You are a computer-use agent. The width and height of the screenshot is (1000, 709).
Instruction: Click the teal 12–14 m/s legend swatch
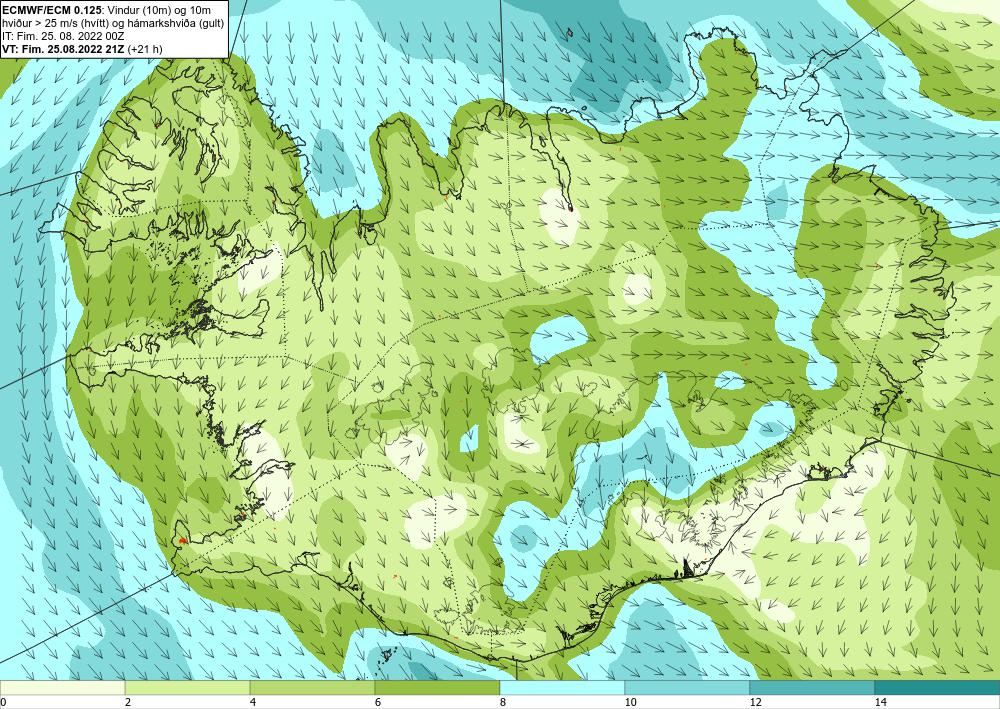coord(812,688)
